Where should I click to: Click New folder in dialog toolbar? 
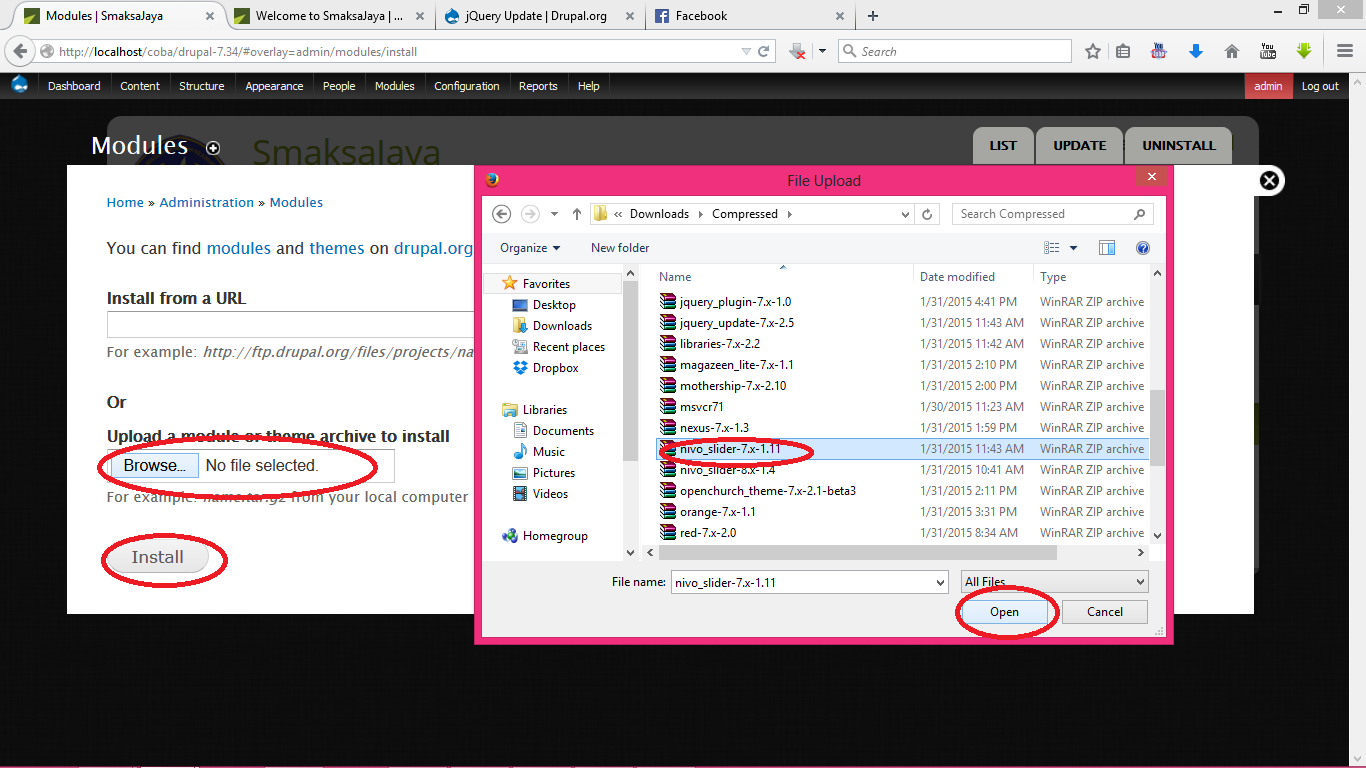[x=620, y=248]
